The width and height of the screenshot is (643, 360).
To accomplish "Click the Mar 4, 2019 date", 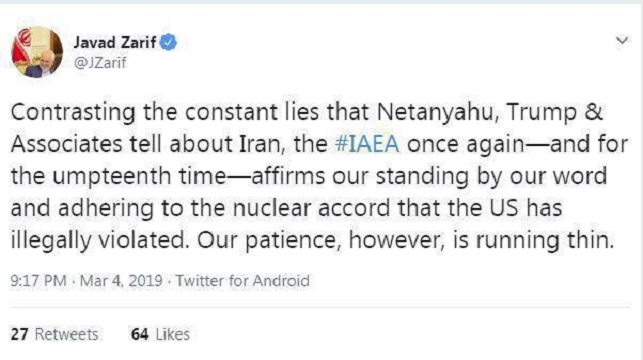I will tap(121, 281).
